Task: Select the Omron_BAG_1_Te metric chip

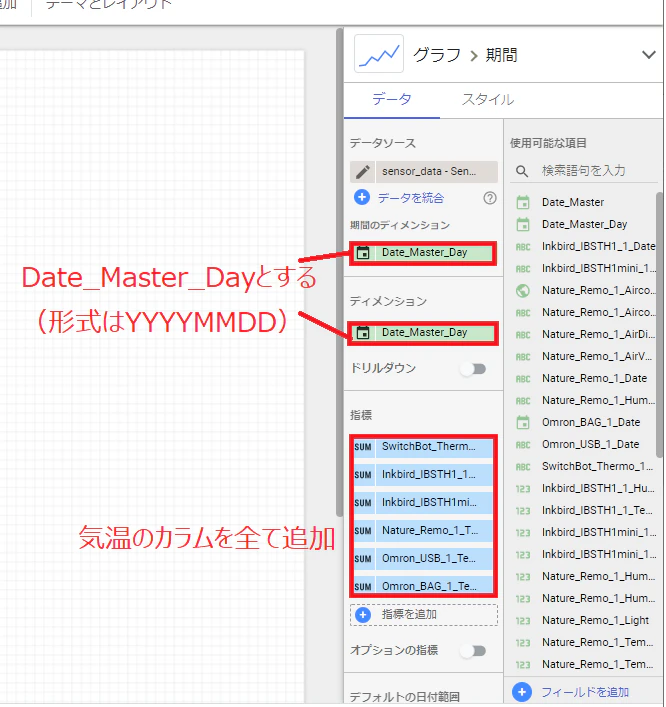Action: coord(434,587)
